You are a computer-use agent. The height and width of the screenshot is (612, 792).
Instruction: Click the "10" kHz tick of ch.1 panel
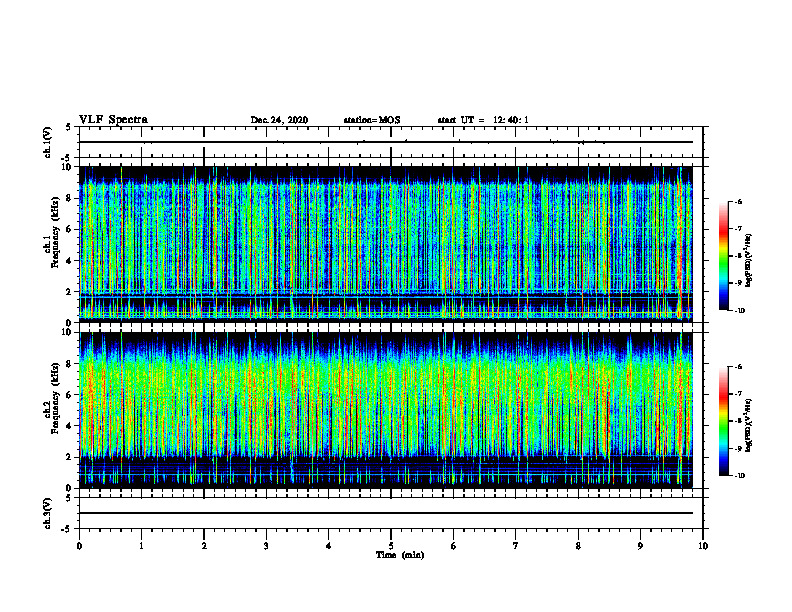pyautogui.click(x=69, y=167)
